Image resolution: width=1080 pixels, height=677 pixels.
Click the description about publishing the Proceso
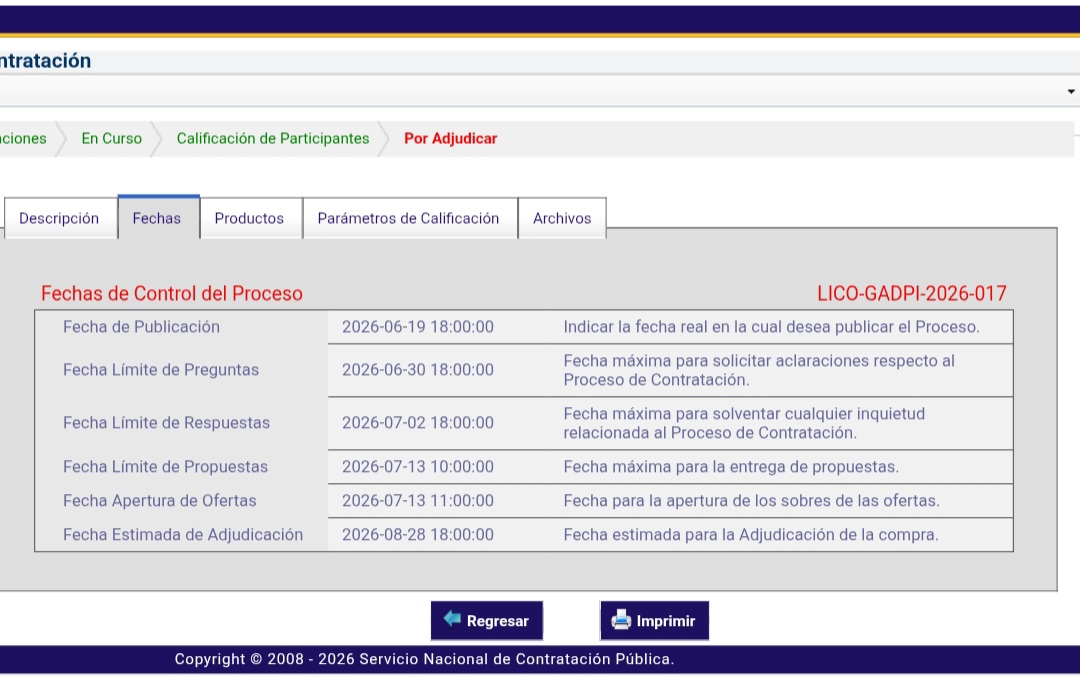pyautogui.click(x=771, y=326)
